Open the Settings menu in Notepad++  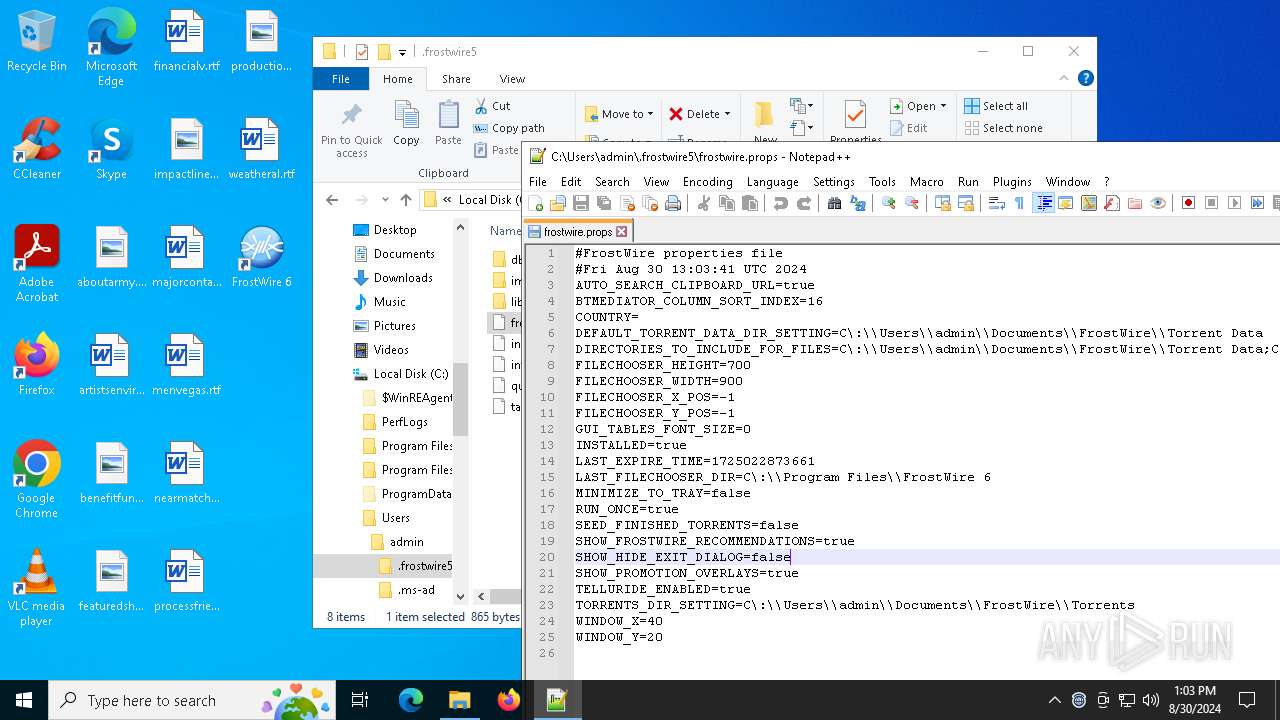[x=833, y=182]
